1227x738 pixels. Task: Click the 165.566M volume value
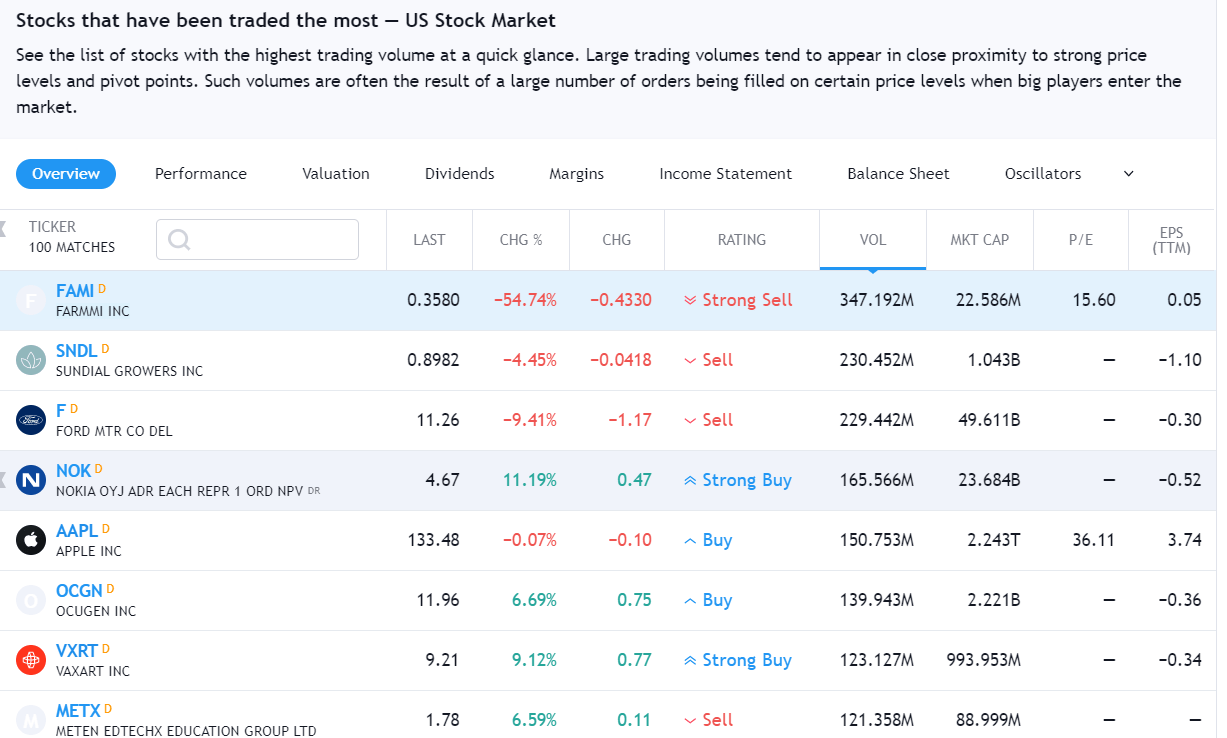(877, 480)
